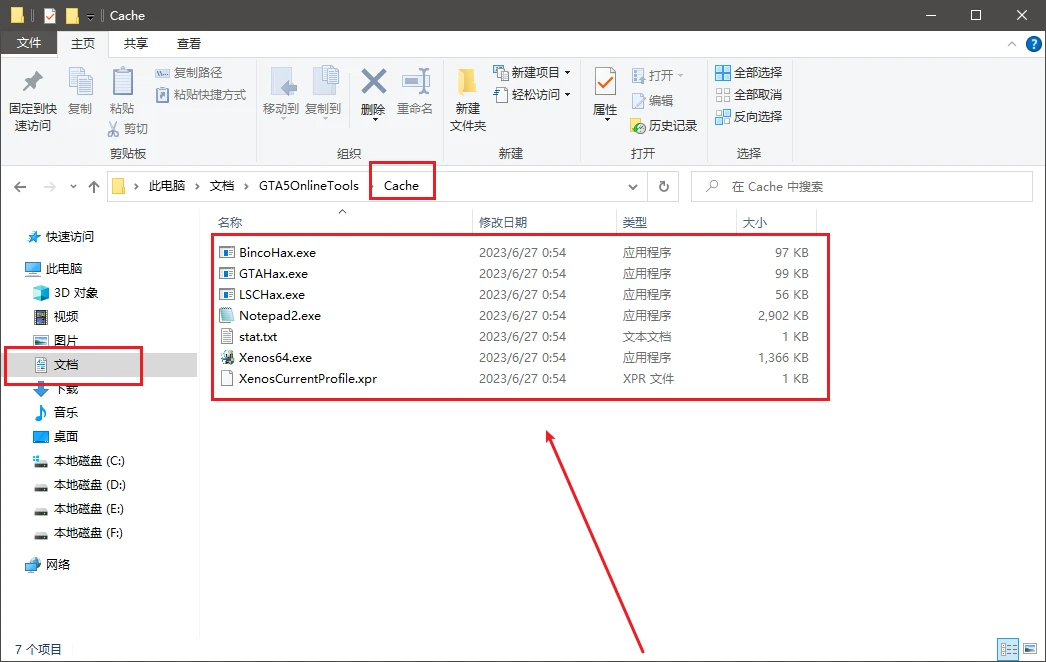1046x662 pixels.
Task: Click the New Folder icon
Action: pyautogui.click(x=467, y=84)
